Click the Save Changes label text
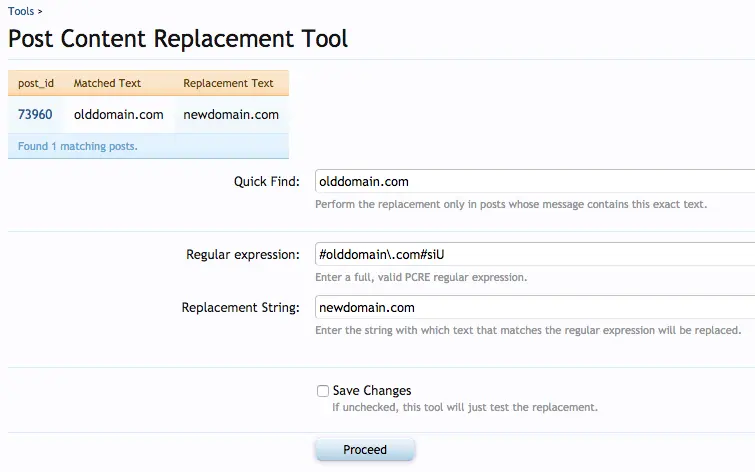This screenshot has height=472, width=755. (x=372, y=391)
